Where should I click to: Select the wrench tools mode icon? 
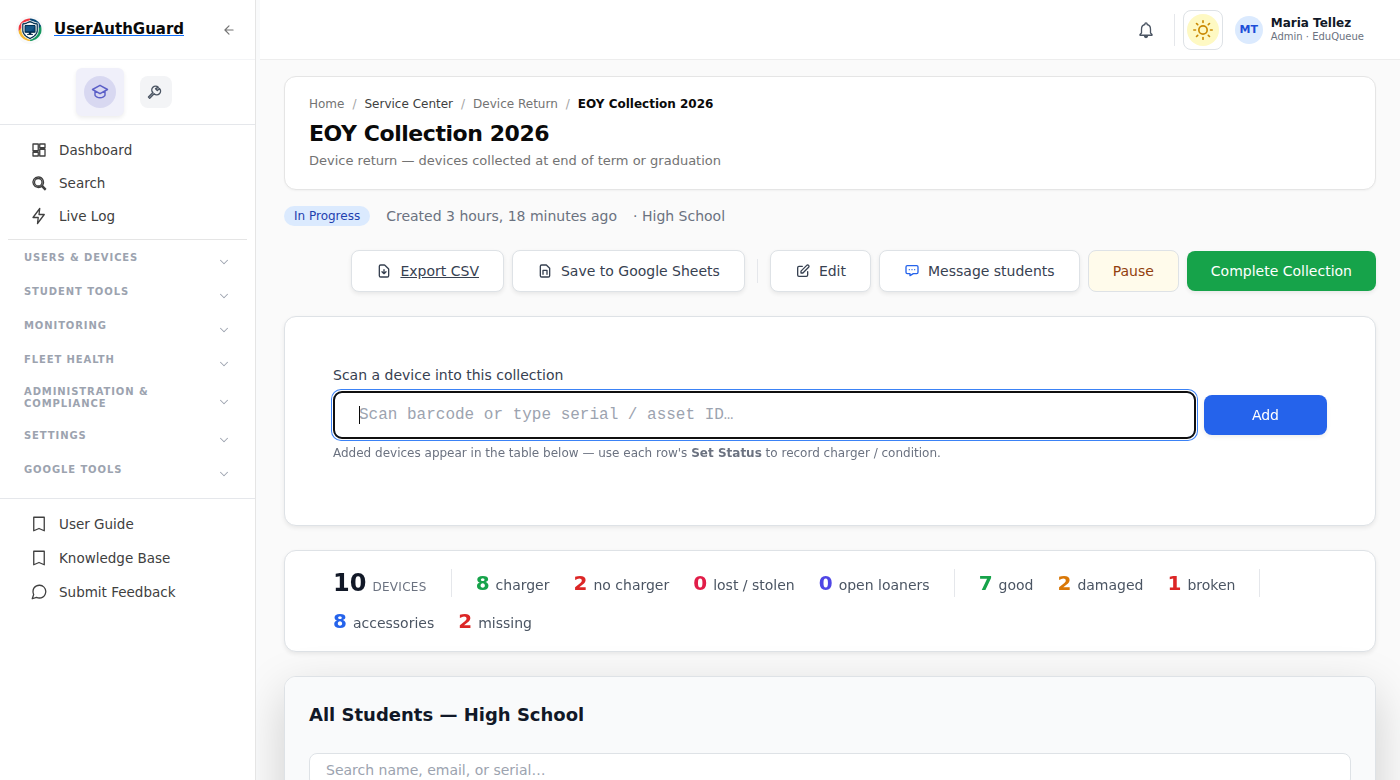(x=155, y=92)
